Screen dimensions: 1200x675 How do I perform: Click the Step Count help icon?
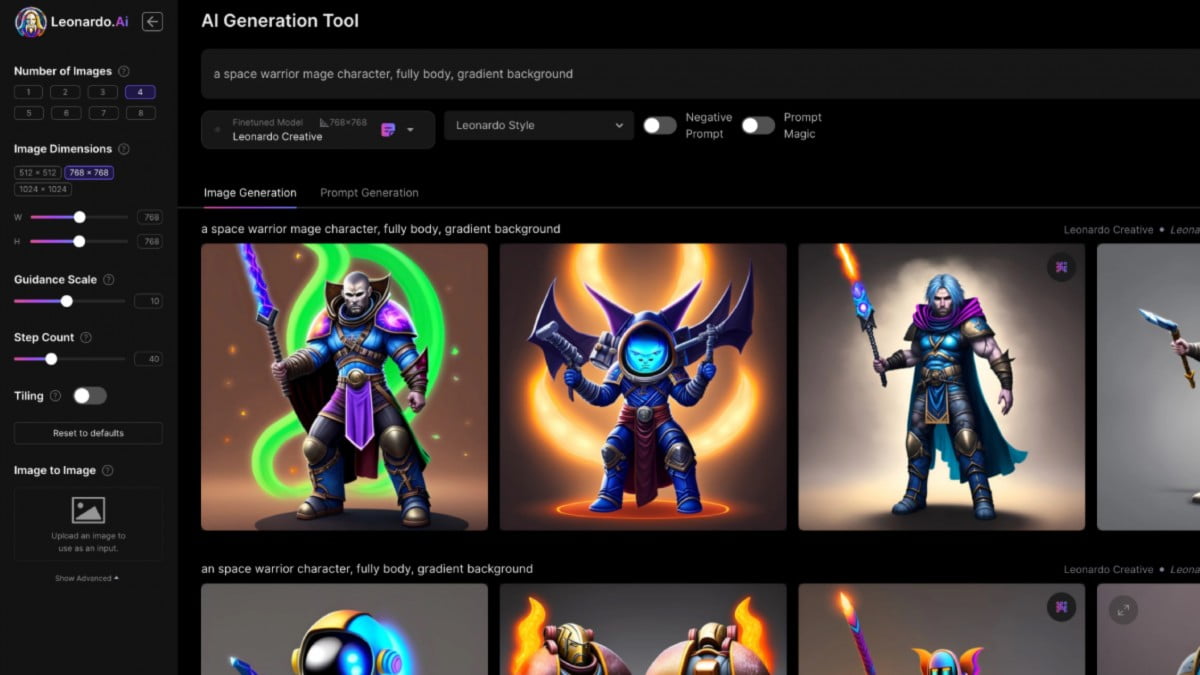[86, 338]
